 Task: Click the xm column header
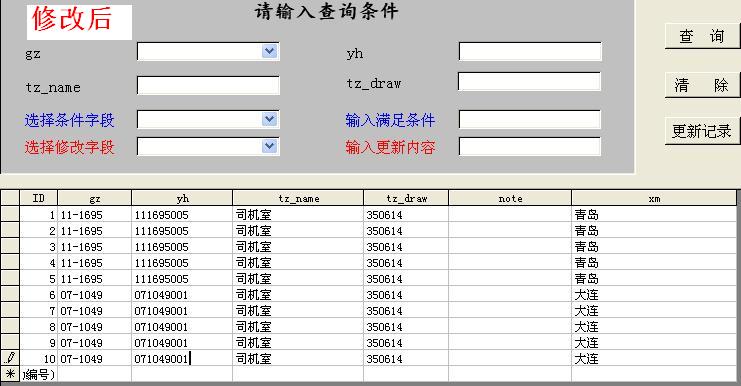pos(654,198)
